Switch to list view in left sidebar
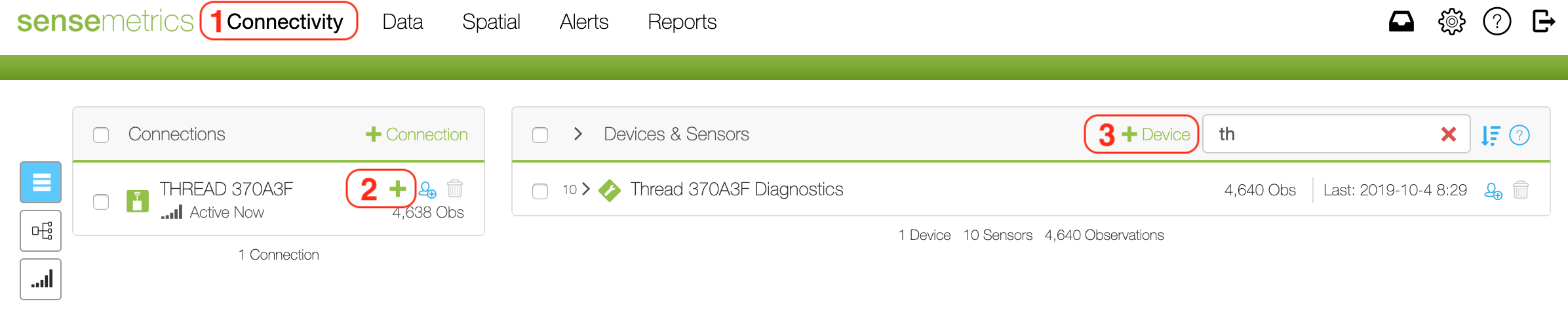1568x316 pixels. 41,182
